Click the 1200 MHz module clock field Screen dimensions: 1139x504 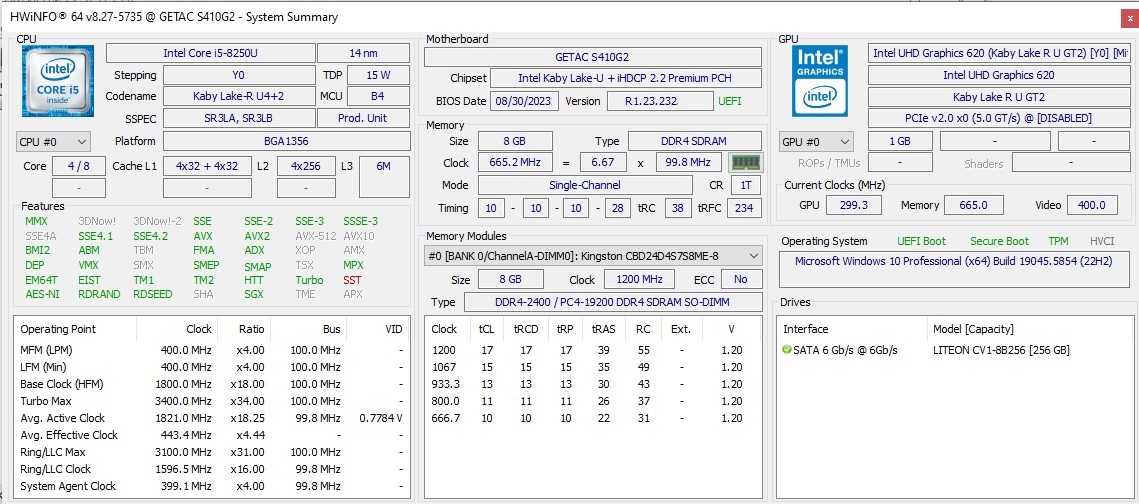point(640,280)
